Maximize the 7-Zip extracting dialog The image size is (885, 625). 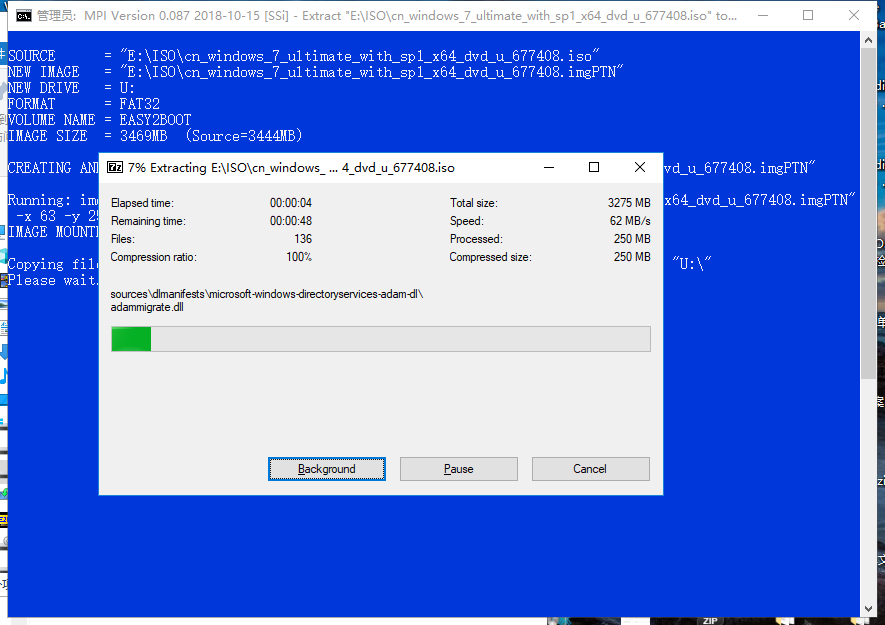click(594, 167)
